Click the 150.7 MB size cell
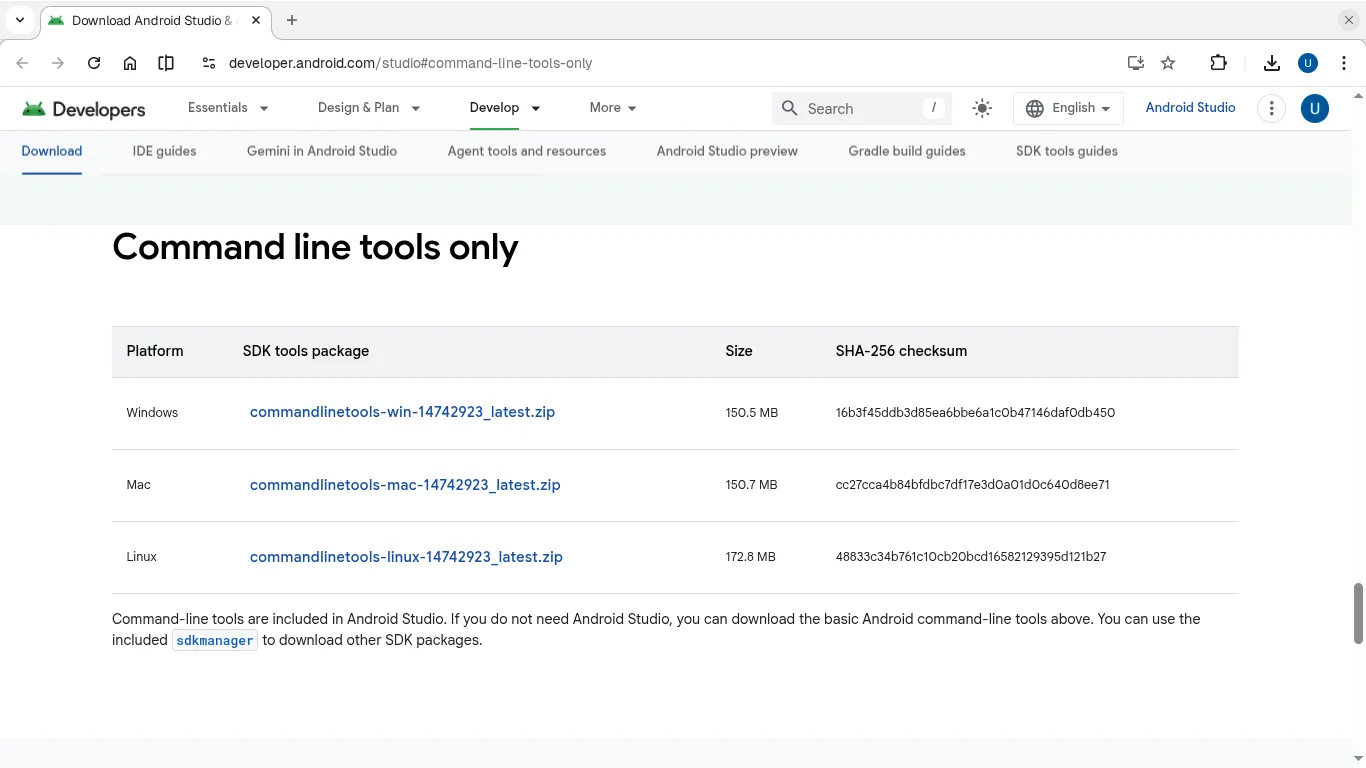Screen dimensions: 1366x768 click(751, 485)
